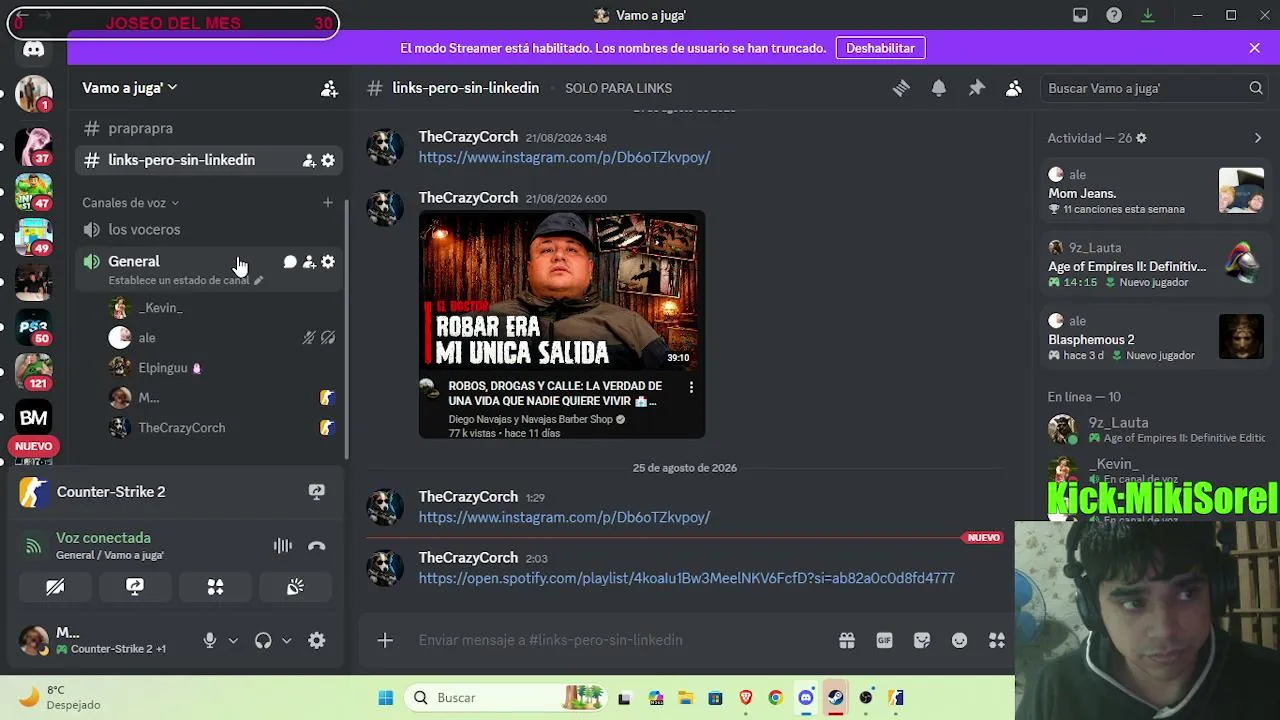Open user settings gear

pos(317,641)
